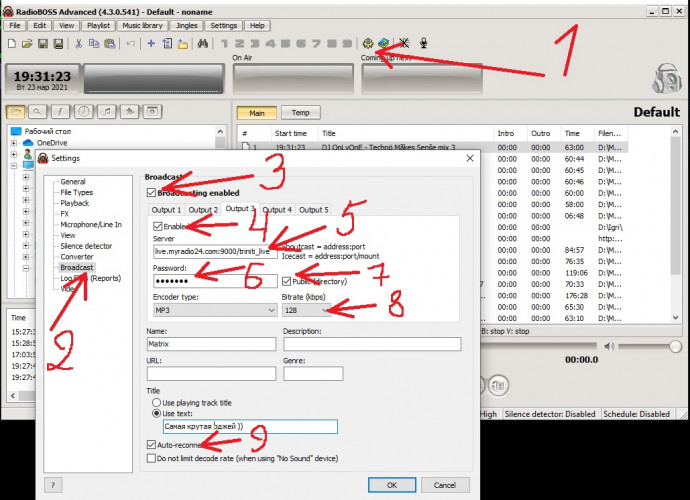The width and height of the screenshot is (690, 500).
Task: Click the Open file folder icon
Action: coord(26,44)
